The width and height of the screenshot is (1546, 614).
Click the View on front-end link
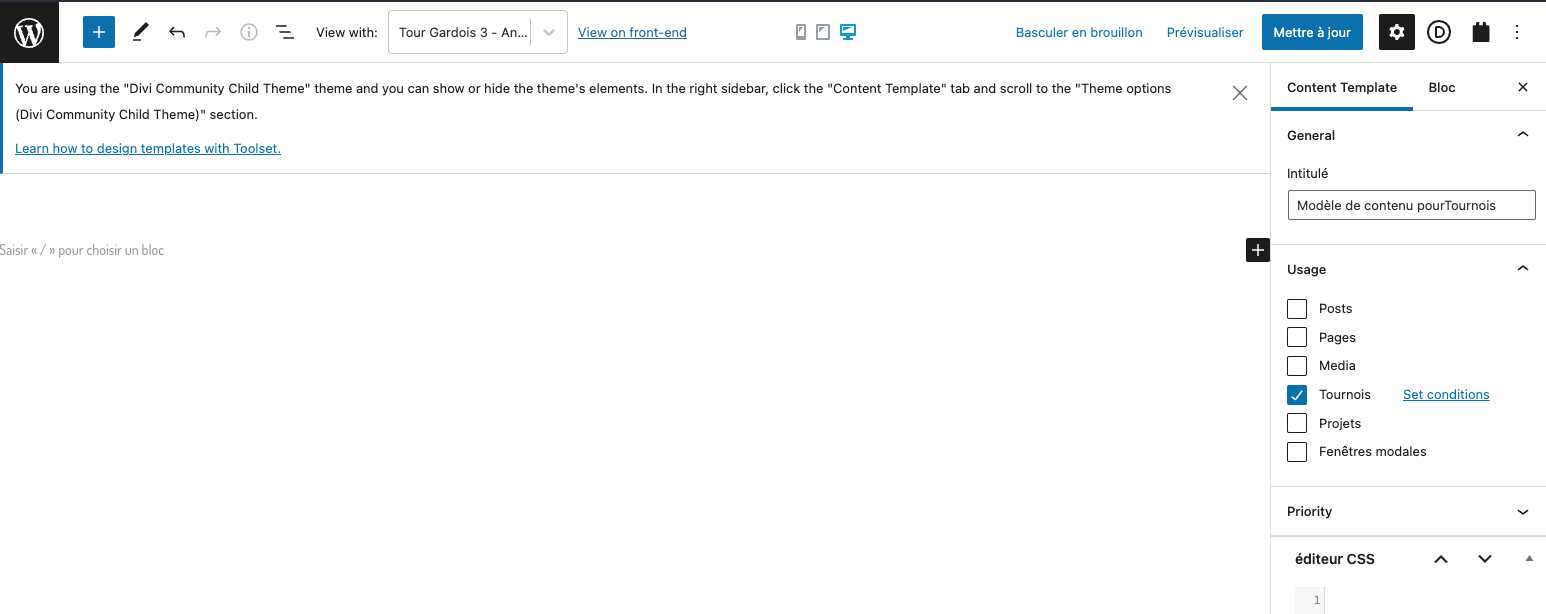632,32
